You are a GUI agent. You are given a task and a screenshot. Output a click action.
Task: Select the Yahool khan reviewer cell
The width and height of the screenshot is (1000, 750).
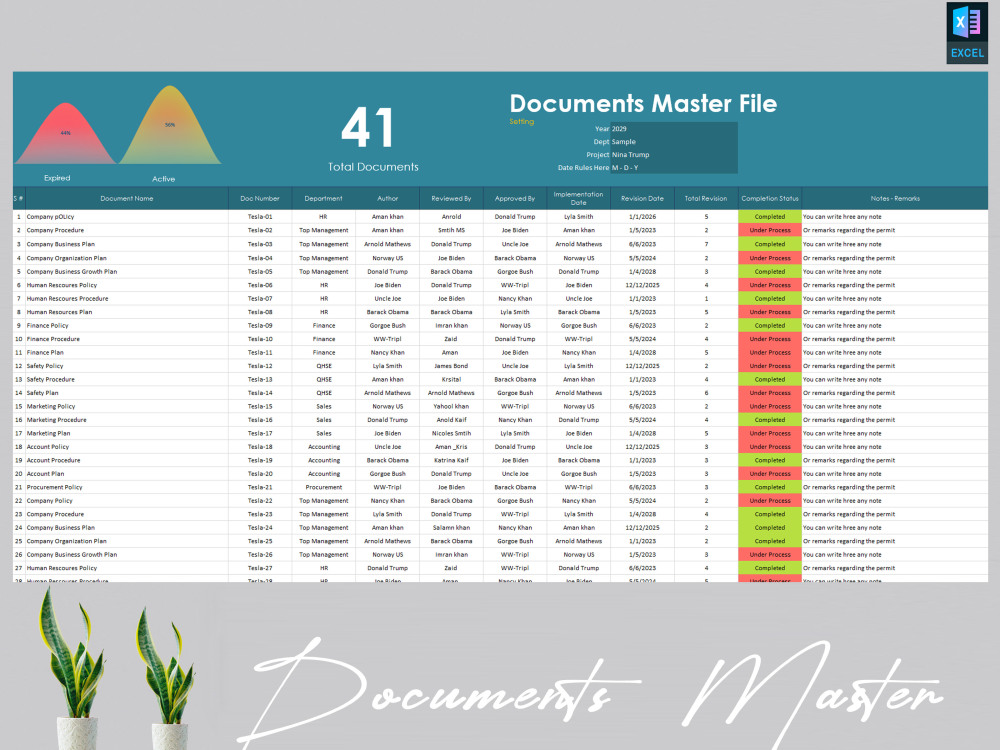click(x=451, y=406)
